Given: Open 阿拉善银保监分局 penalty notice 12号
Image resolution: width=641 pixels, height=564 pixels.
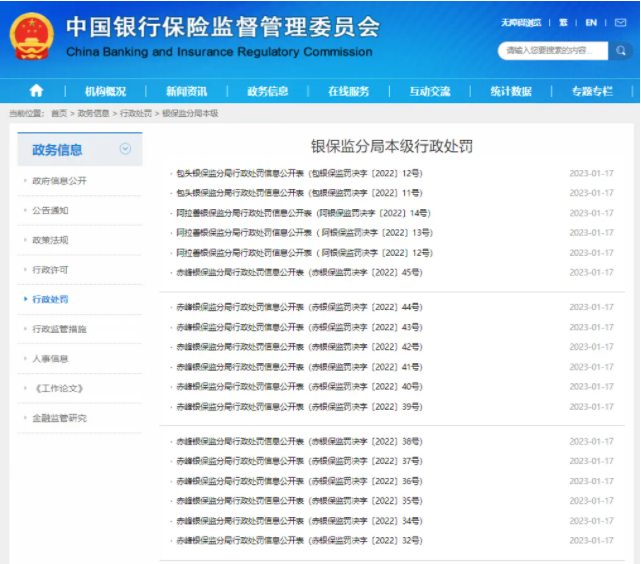Looking at the screenshot, I should pyautogui.click(x=305, y=253).
